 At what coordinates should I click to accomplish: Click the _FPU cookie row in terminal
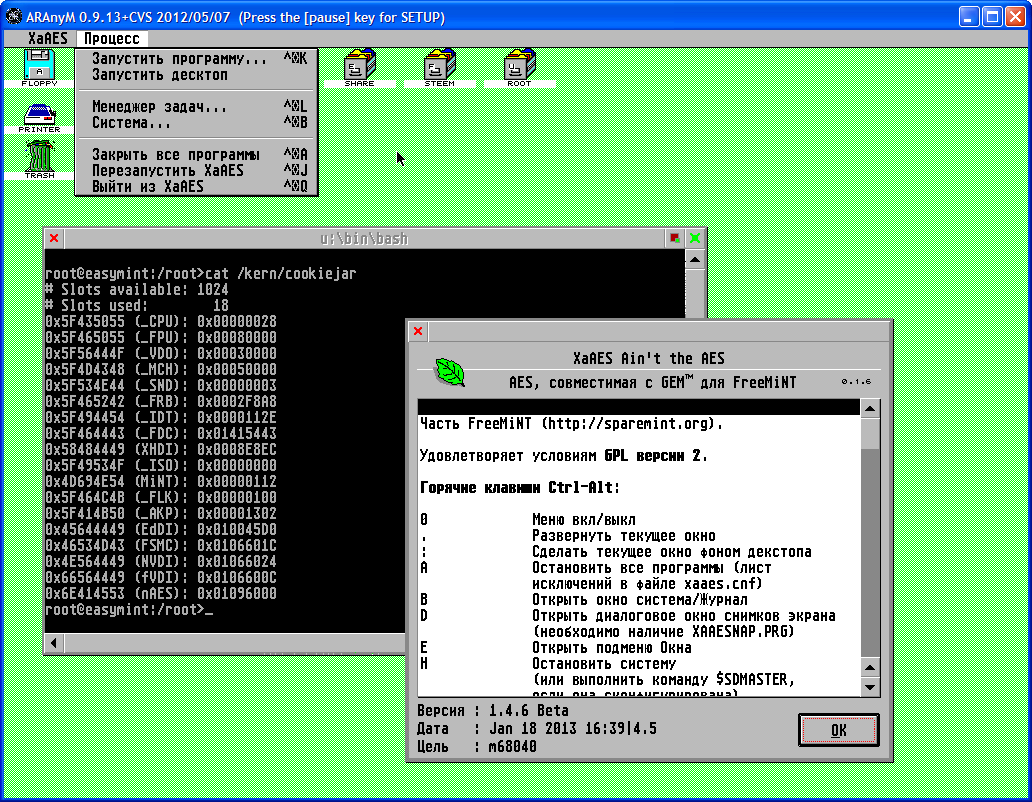[161, 338]
